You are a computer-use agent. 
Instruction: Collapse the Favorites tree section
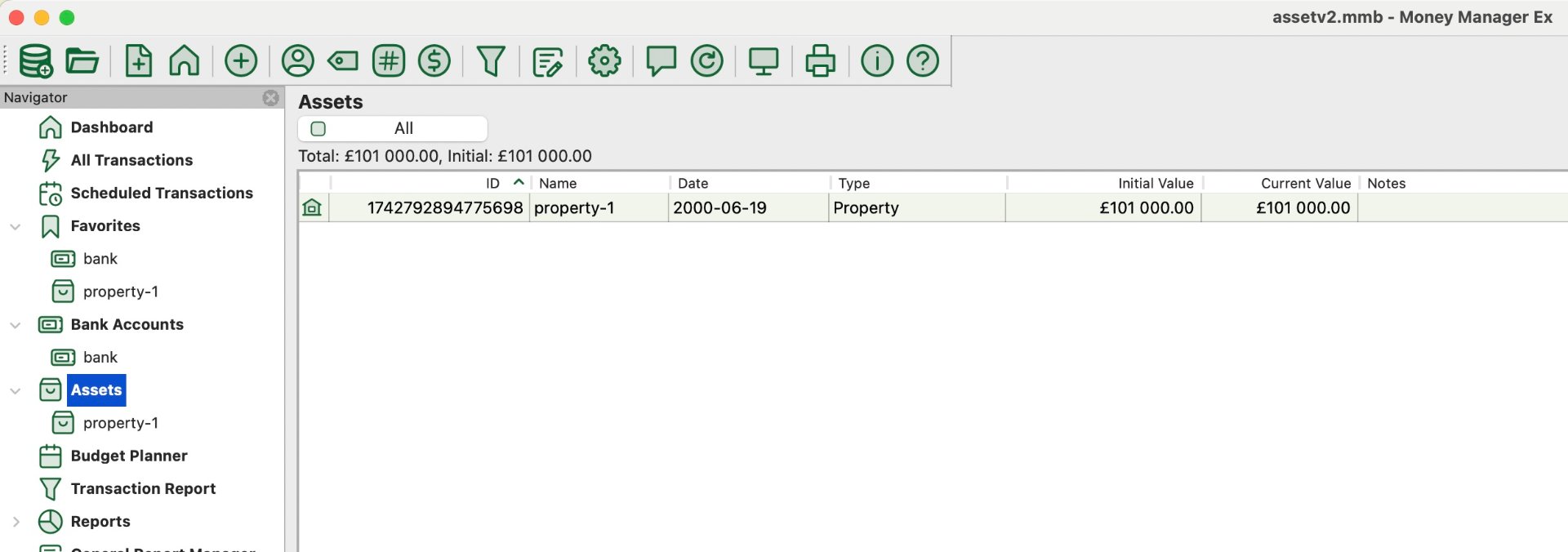click(x=16, y=227)
